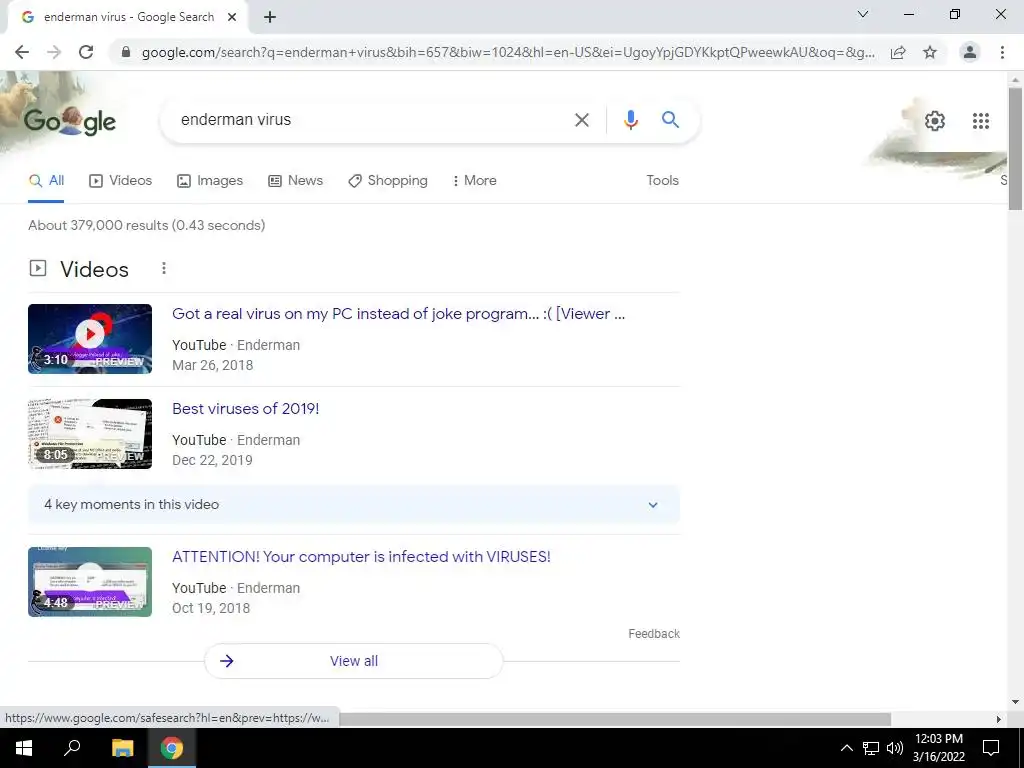Clear the search box with X
The height and width of the screenshot is (768, 1024).
click(x=581, y=120)
